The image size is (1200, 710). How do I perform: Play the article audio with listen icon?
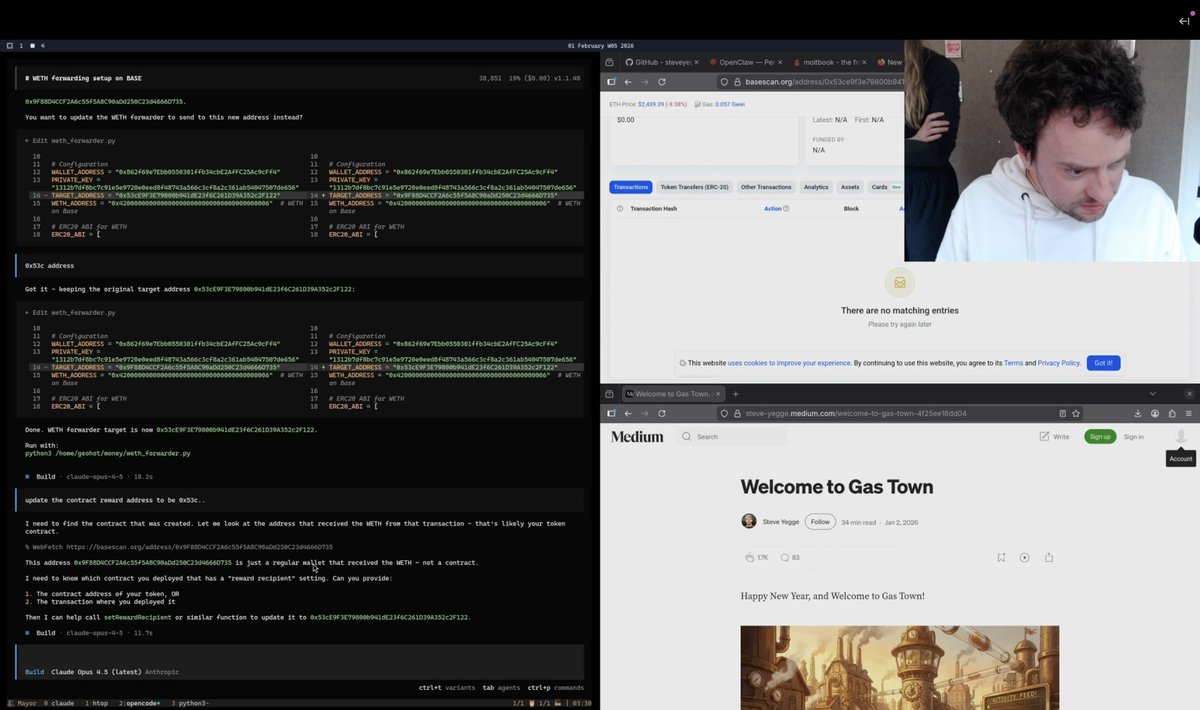pos(1025,557)
